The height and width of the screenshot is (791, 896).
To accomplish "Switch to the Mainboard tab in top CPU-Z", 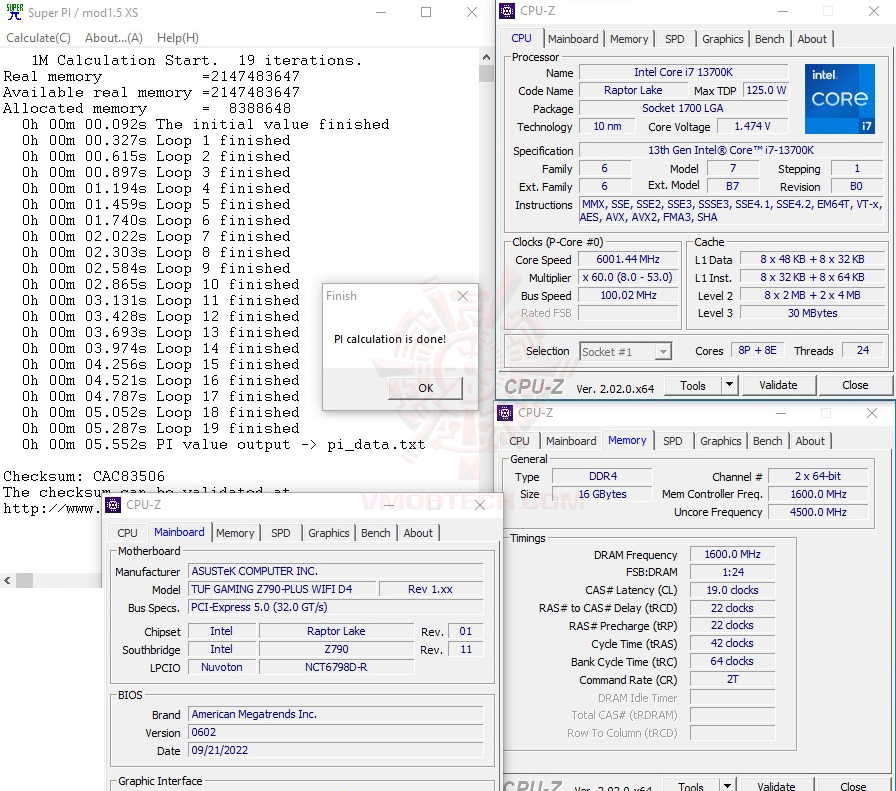I will tap(574, 38).
